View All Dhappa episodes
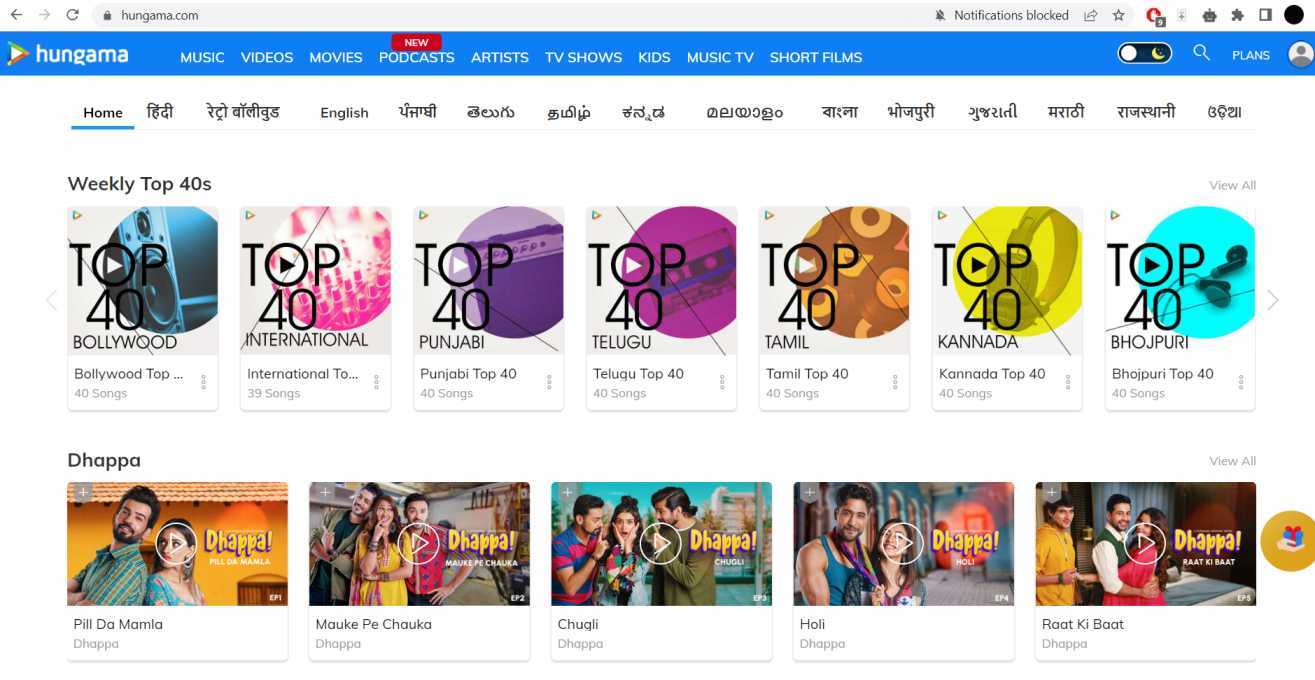1315x680 pixels. pyautogui.click(x=1232, y=461)
